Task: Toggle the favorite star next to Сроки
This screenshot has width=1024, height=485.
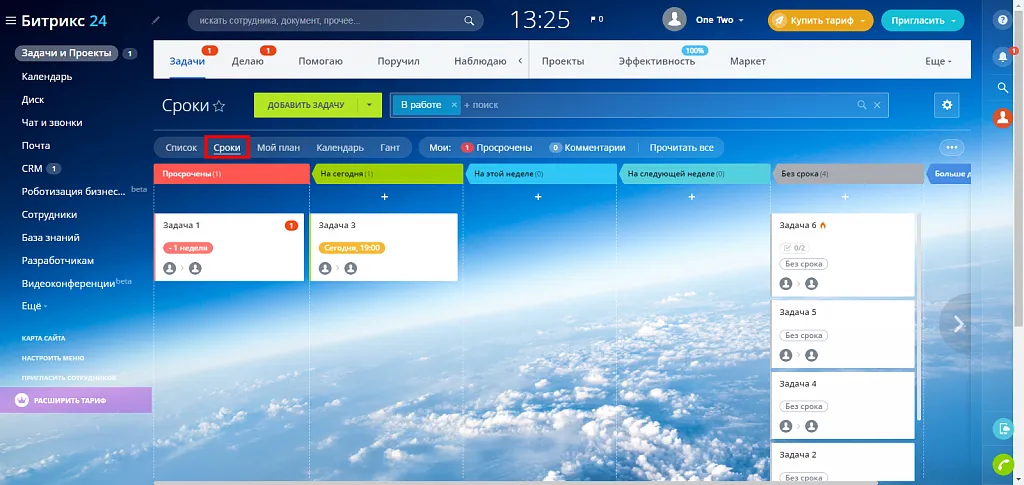Action: coord(219,106)
